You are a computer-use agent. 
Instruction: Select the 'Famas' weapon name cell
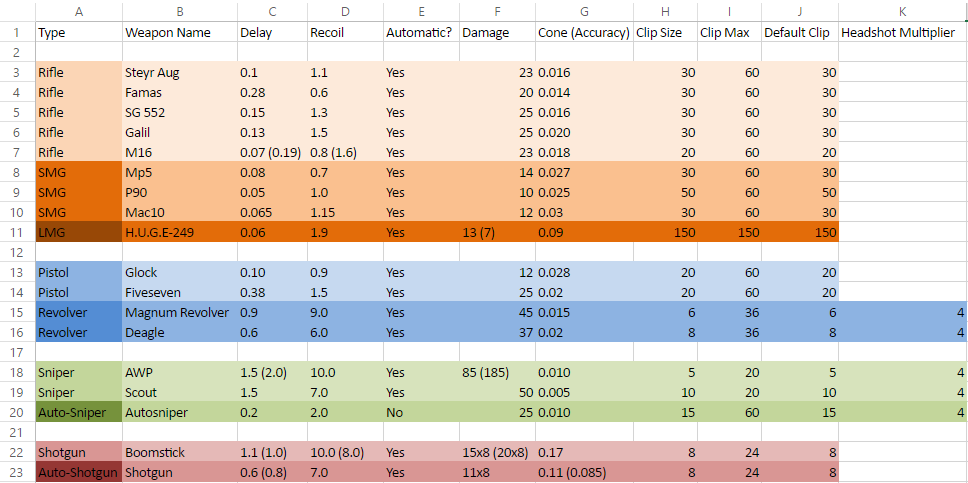point(180,93)
